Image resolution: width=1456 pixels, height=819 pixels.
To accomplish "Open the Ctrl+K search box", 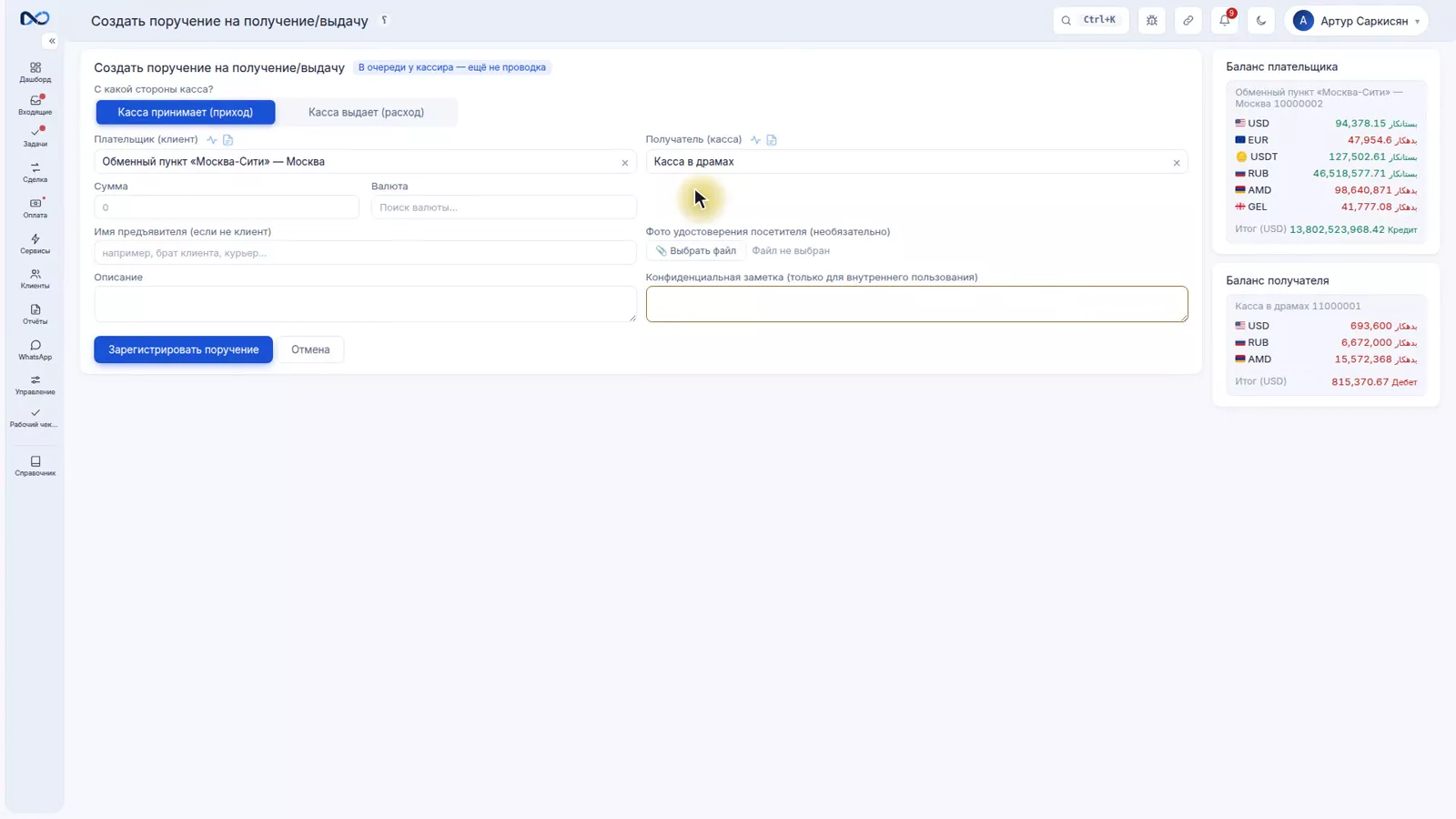I will (1091, 20).
